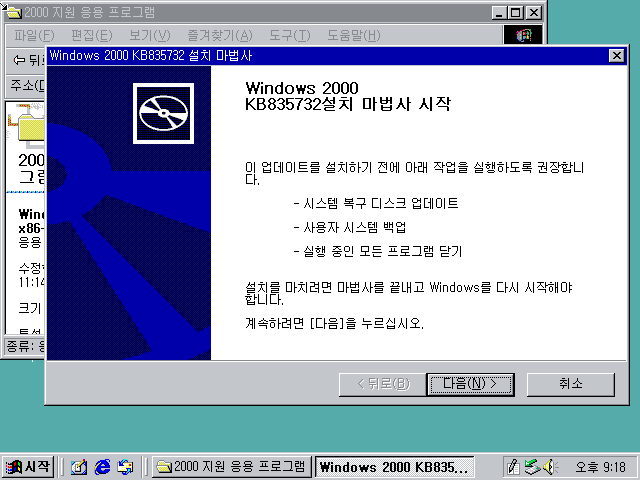Click the folder icon in explorer title bar
640x480 pixels.
(x=14, y=13)
